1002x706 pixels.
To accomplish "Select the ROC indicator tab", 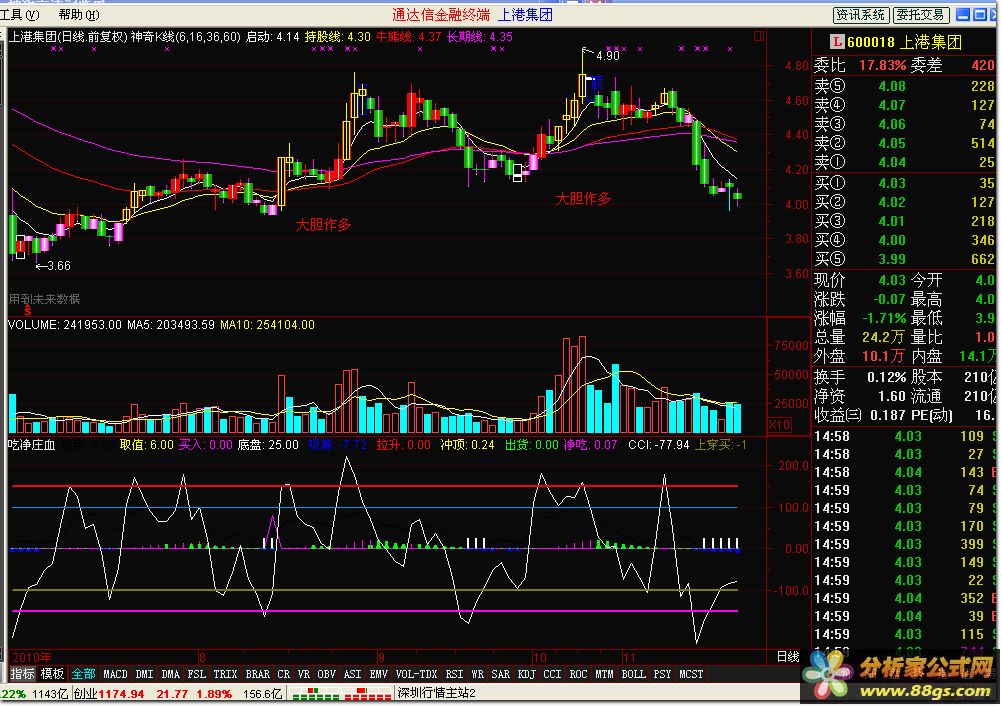I will [x=578, y=674].
